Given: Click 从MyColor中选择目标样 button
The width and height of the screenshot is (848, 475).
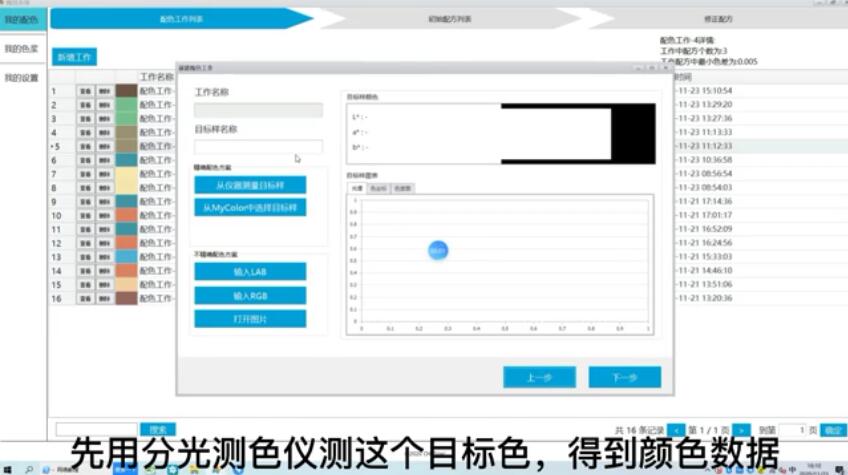Looking at the screenshot, I should [x=250, y=208].
